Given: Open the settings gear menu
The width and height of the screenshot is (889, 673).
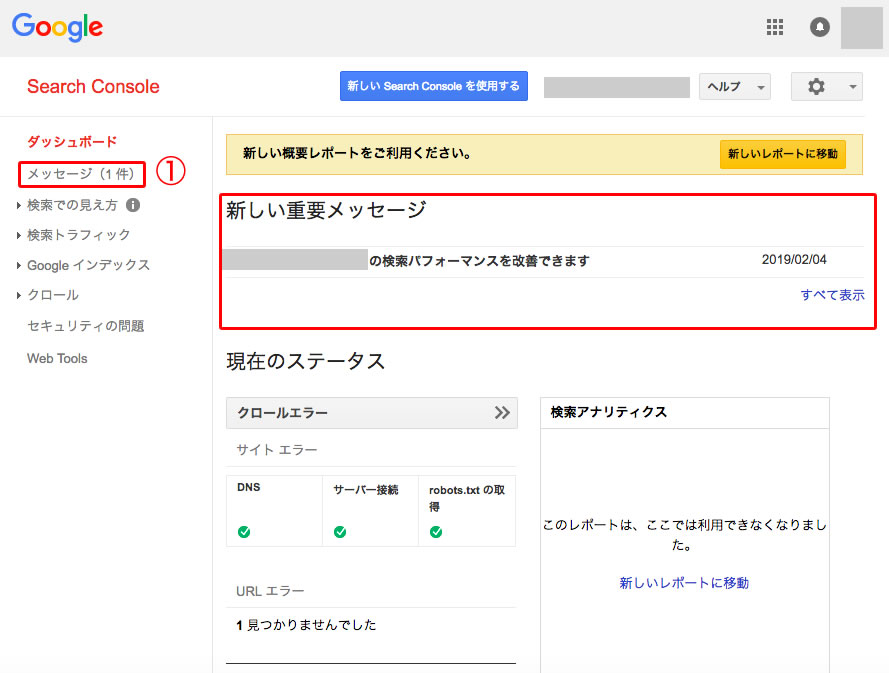Looking at the screenshot, I should pyautogui.click(x=825, y=87).
